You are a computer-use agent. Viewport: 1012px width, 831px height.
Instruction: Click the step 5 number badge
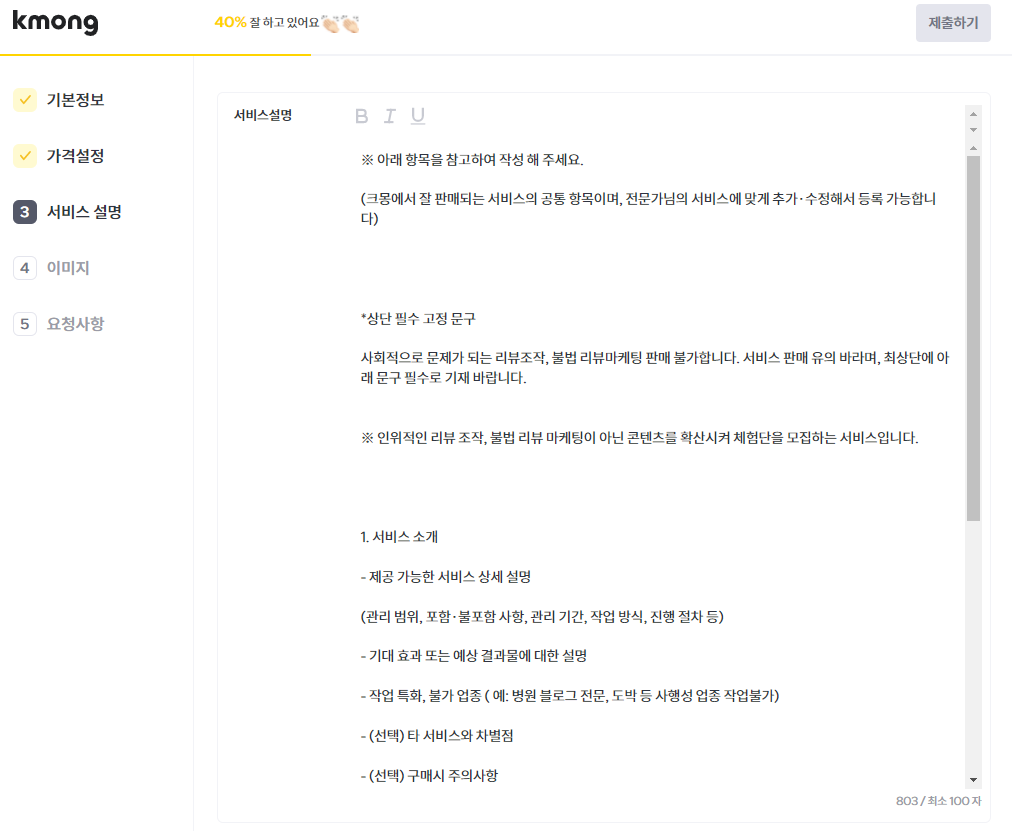pos(25,324)
